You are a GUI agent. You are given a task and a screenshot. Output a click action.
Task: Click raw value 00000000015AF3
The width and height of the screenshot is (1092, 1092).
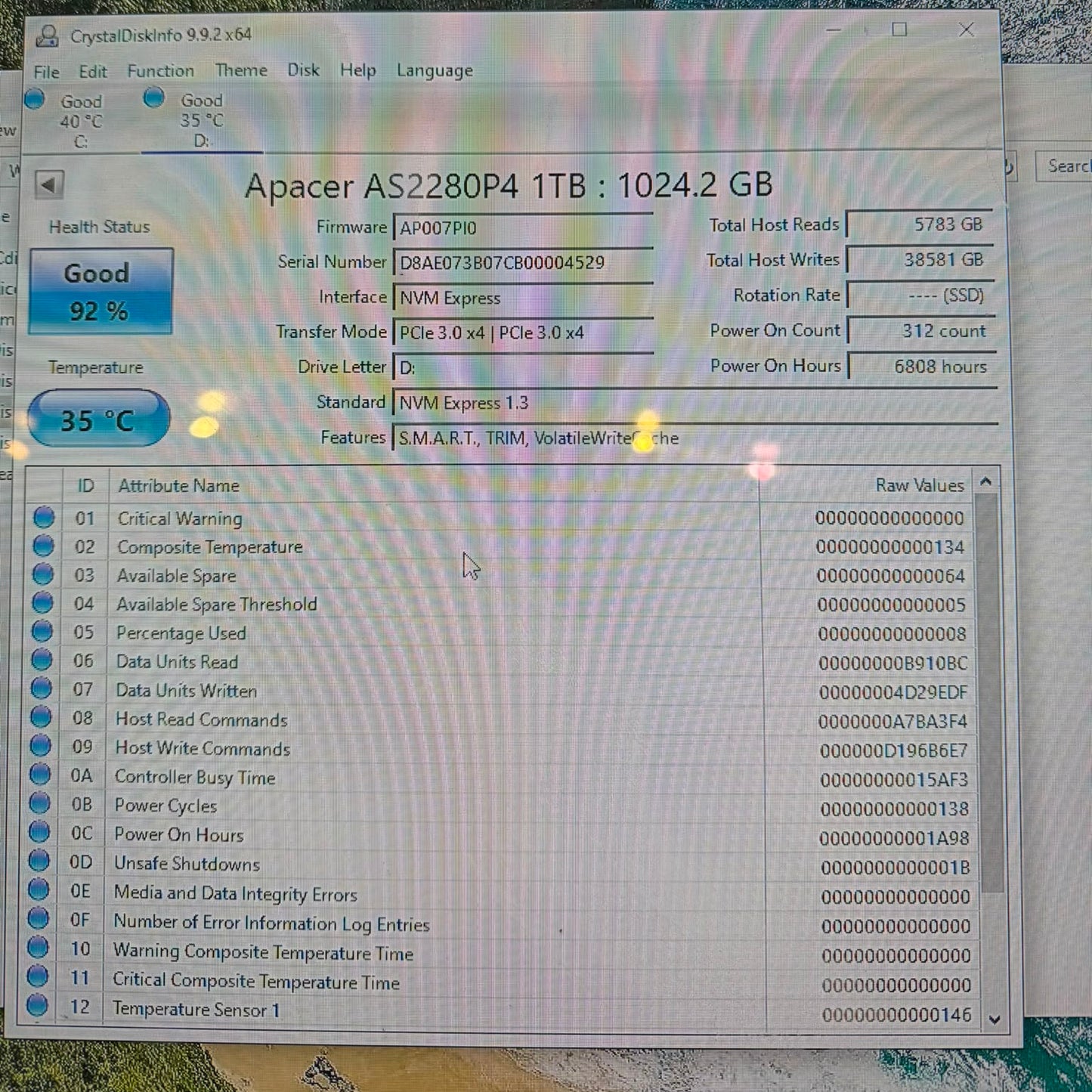coord(894,780)
